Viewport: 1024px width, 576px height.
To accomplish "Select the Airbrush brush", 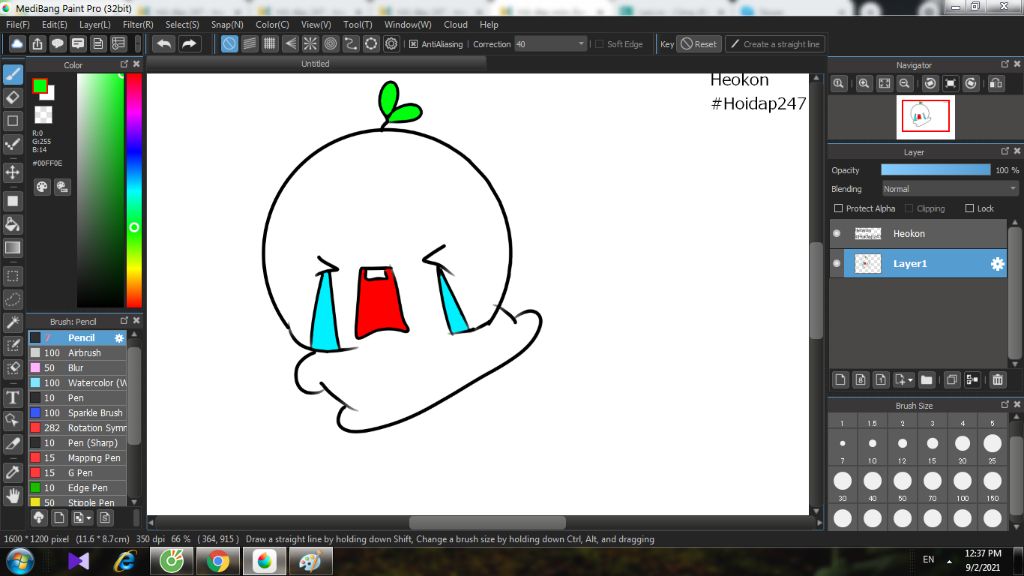I will coord(78,353).
